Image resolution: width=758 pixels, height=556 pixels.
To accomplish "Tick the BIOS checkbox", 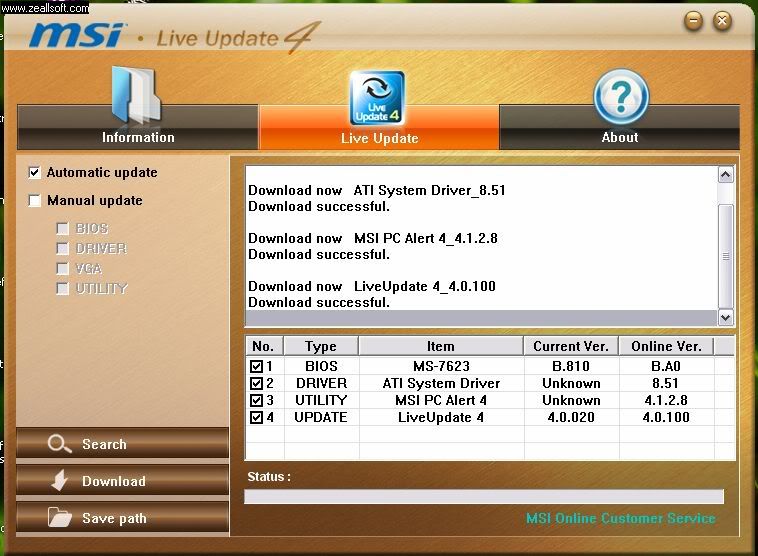I will 62,228.
